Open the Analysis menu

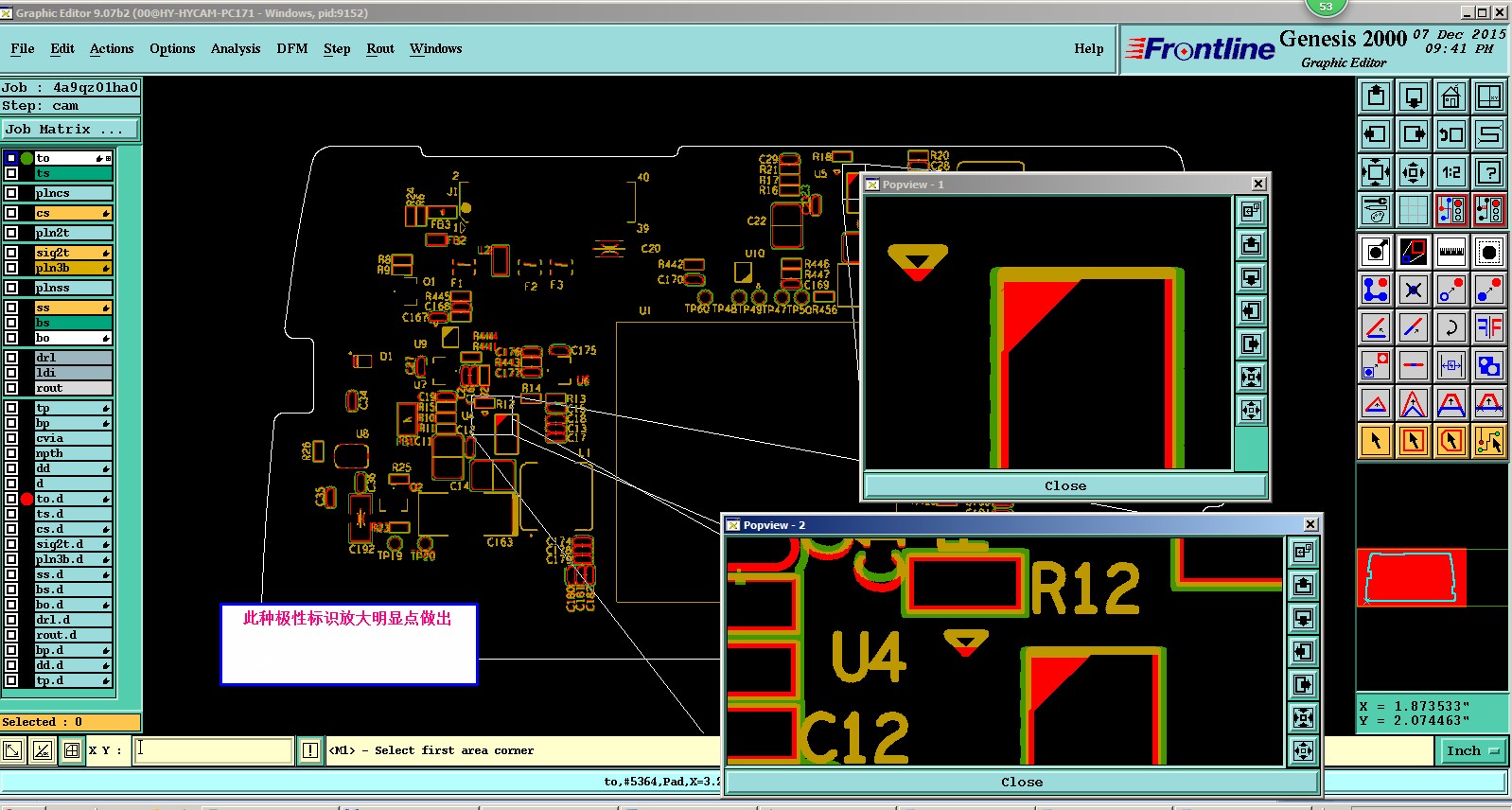coord(236,48)
